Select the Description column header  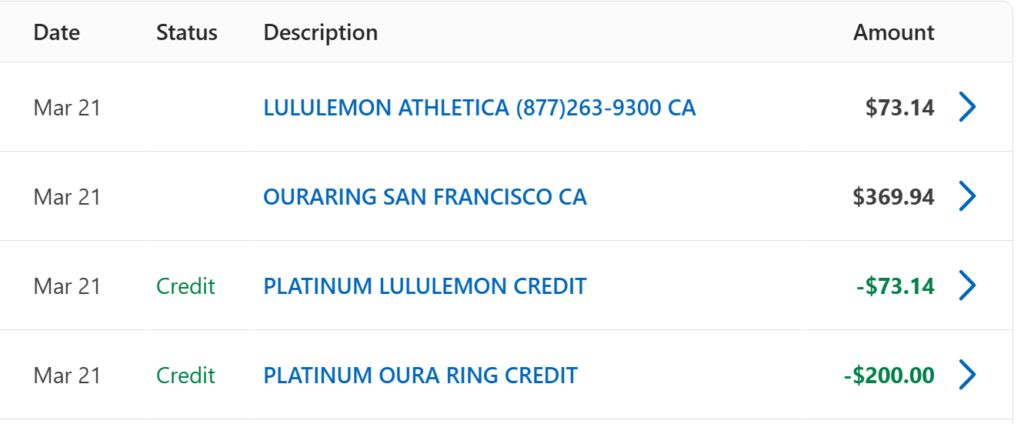[320, 32]
